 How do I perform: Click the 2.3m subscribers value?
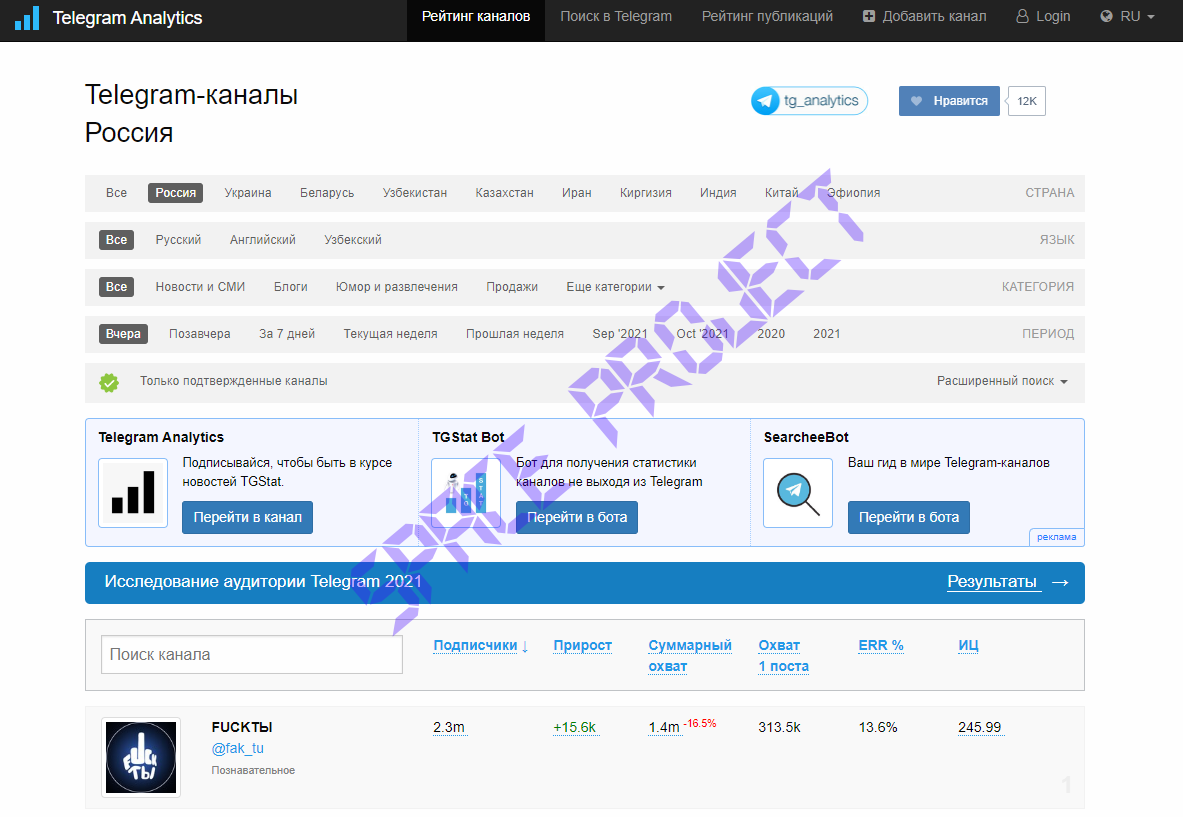(x=449, y=728)
